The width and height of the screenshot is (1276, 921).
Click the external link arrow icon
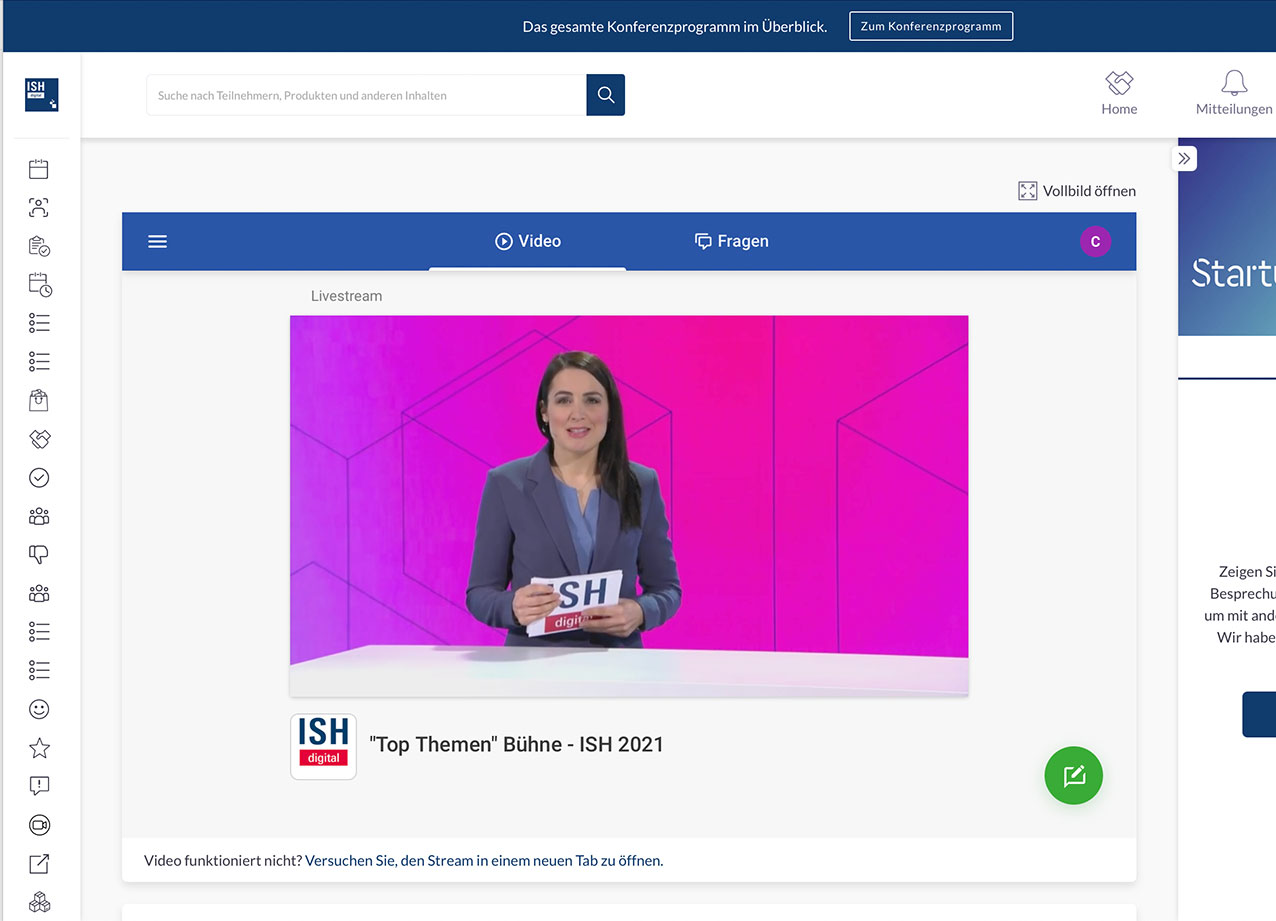coord(39,864)
